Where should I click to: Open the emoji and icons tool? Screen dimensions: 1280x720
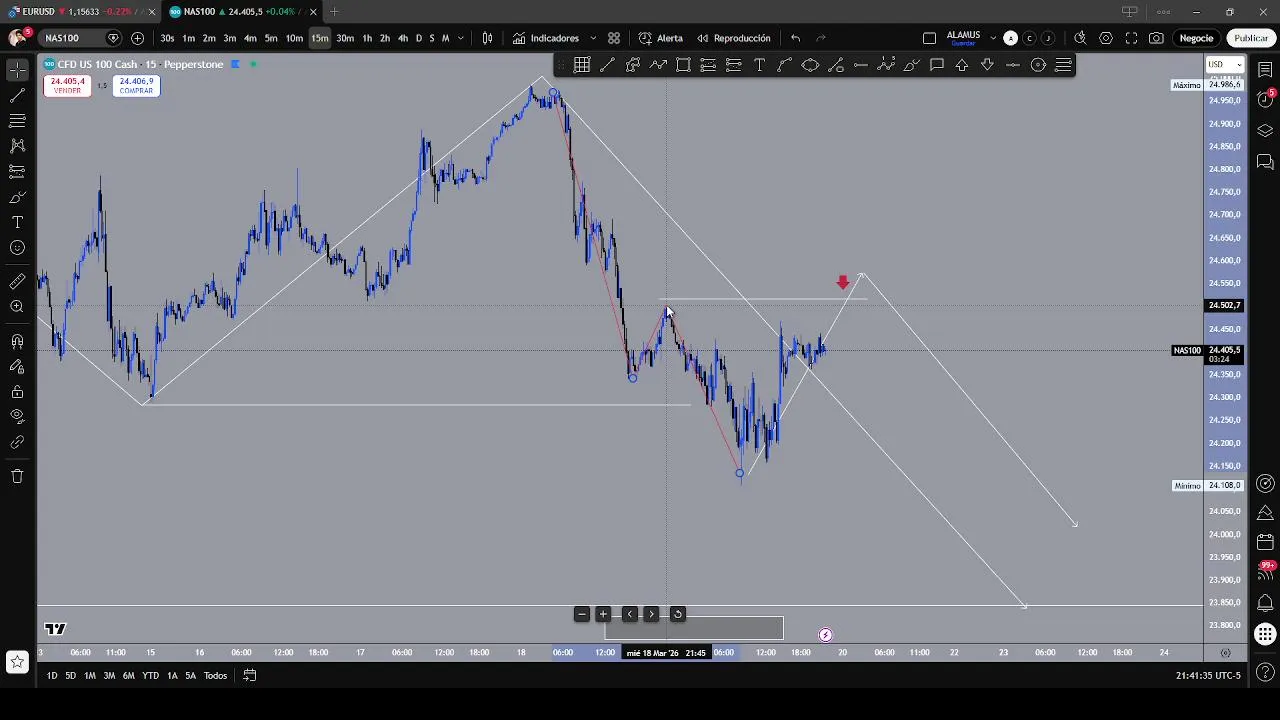(x=17, y=247)
